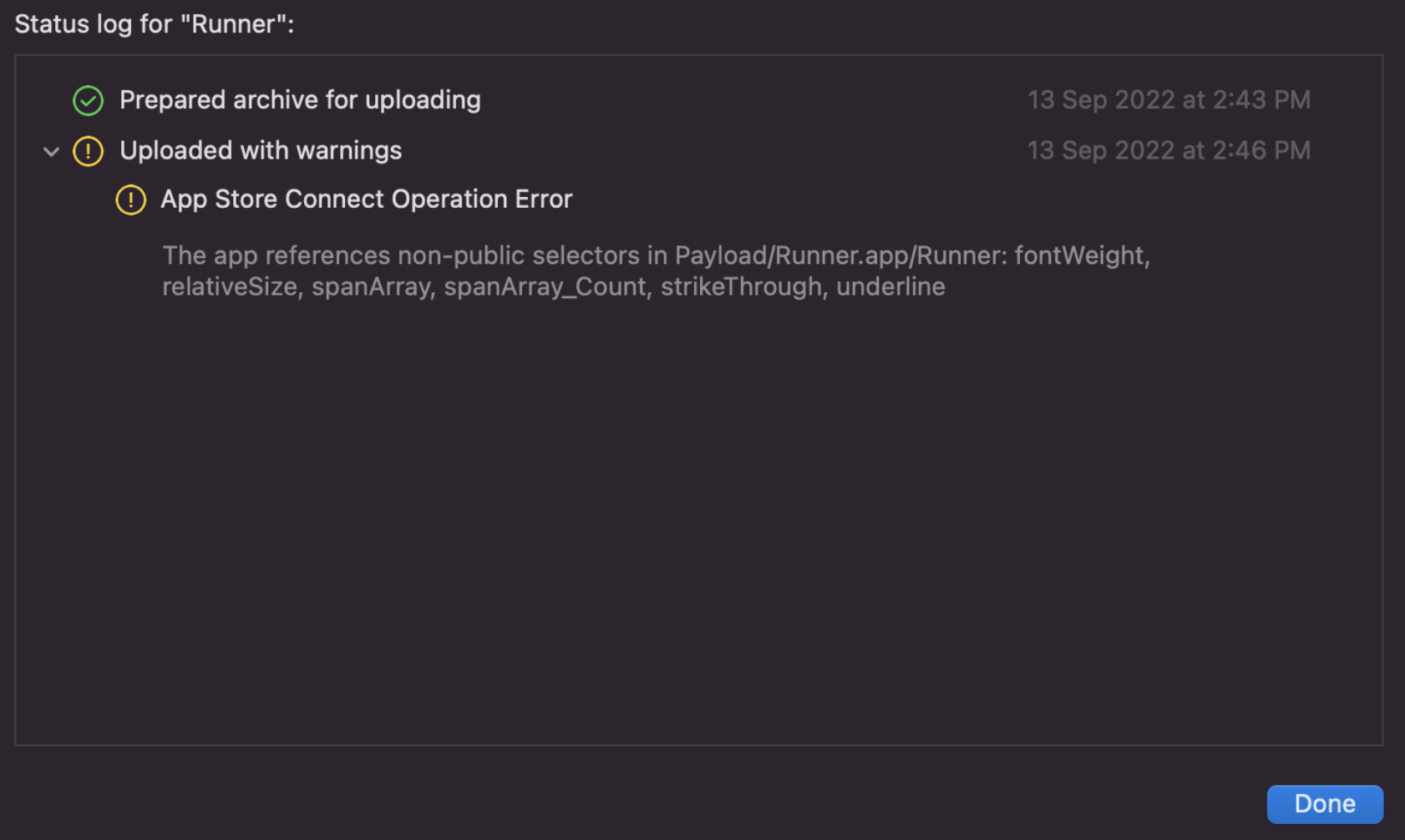This screenshot has width=1405, height=840.
Task: Click the warning icon beside Uploaded with warnings
Action: click(88, 151)
